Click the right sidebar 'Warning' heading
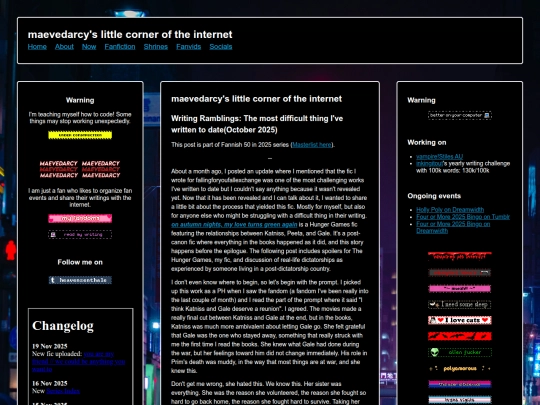This screenshot has width=540, height=405. 421,100
